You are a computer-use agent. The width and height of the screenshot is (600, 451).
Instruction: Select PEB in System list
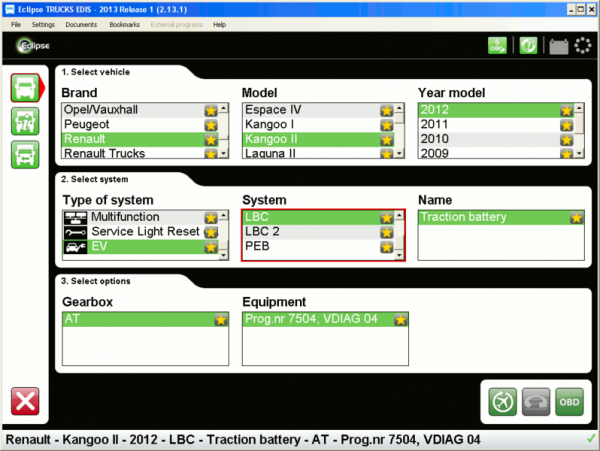(318, 246)
